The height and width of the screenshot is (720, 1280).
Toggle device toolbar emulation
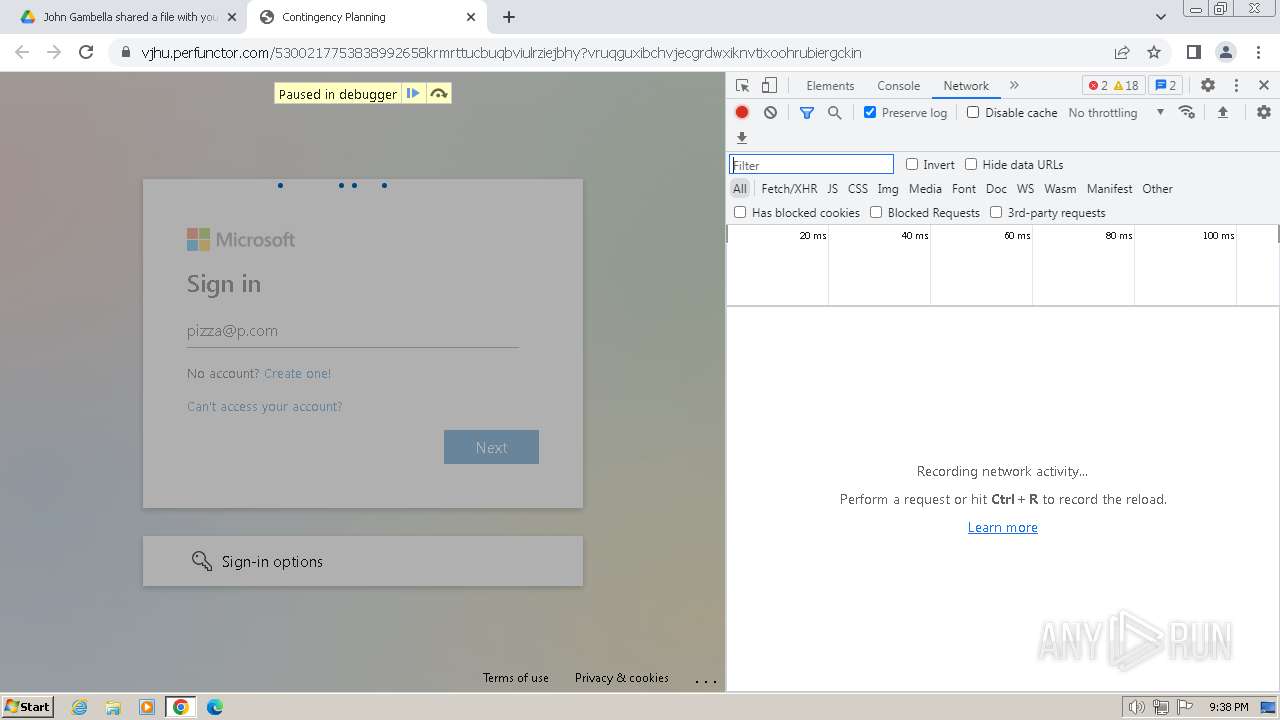769,86
